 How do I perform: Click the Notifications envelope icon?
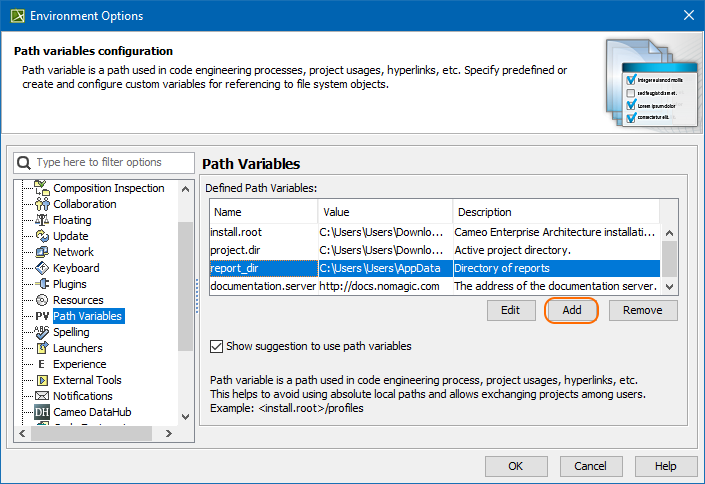42,396
